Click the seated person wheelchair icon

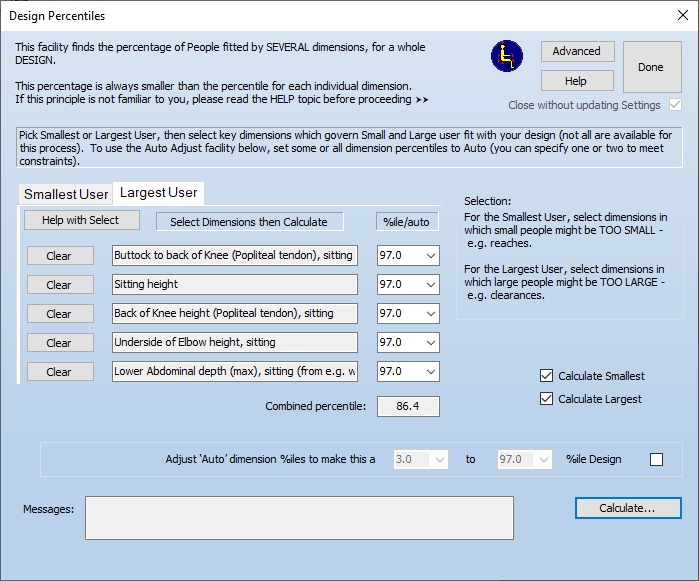[x=507, y=57]
